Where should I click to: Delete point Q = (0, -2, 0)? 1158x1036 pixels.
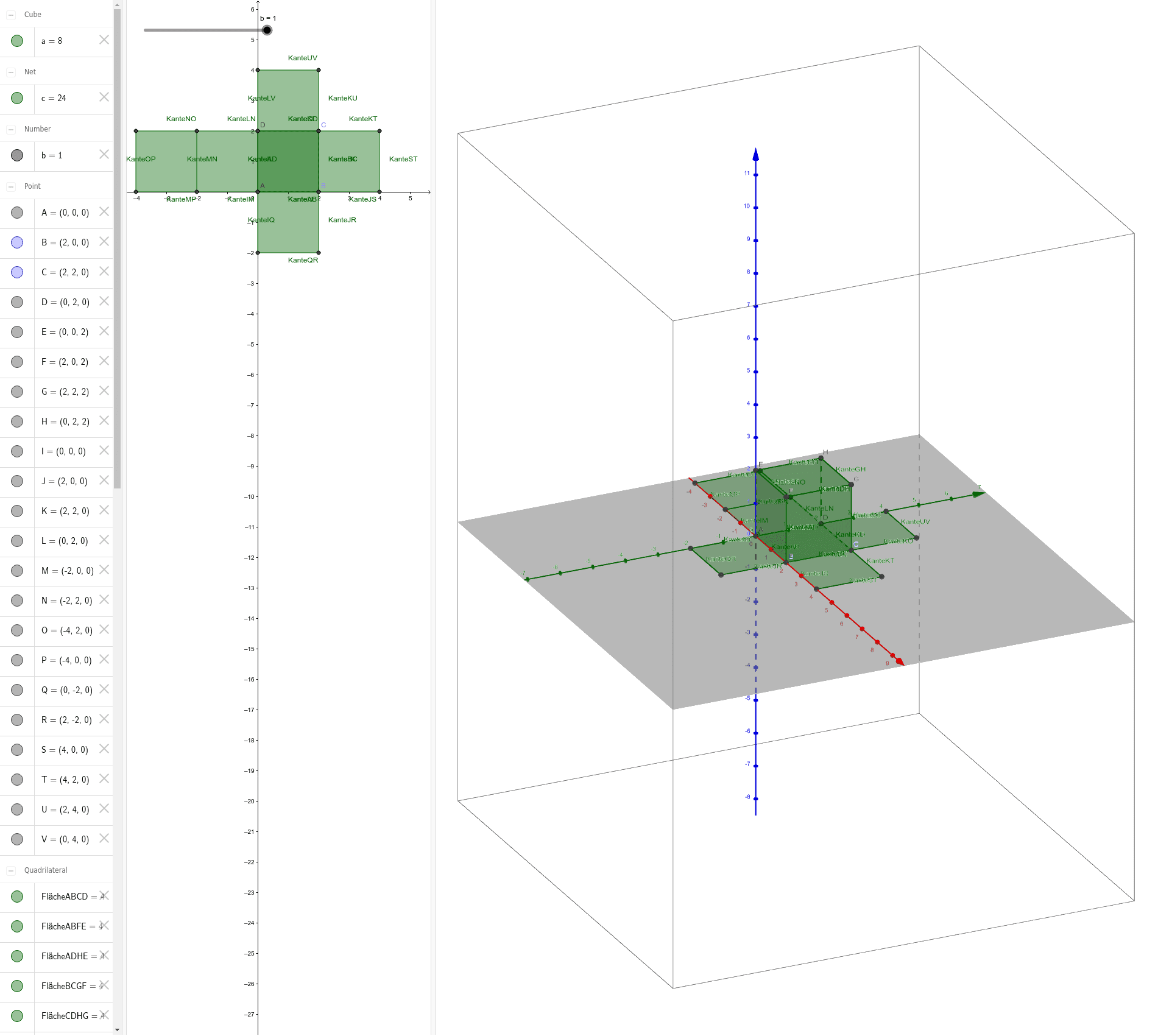(x=104, y=689)
